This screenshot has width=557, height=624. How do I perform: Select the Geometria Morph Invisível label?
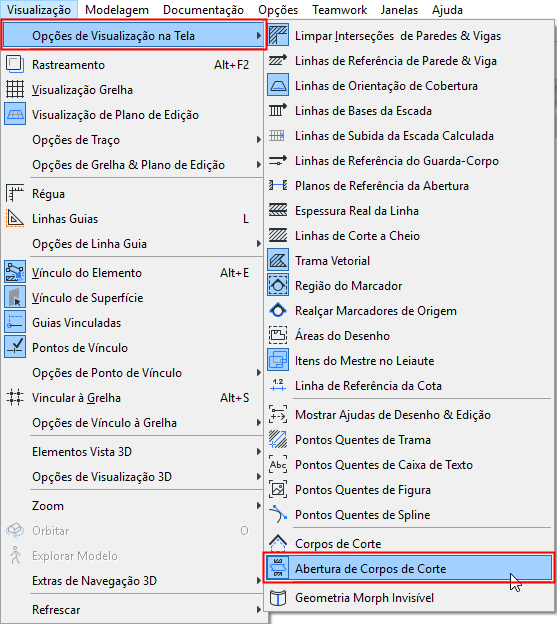[x=364, y=598]
